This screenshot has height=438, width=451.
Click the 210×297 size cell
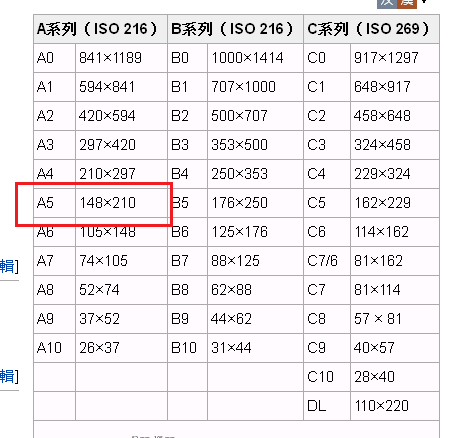coord(121,174)
